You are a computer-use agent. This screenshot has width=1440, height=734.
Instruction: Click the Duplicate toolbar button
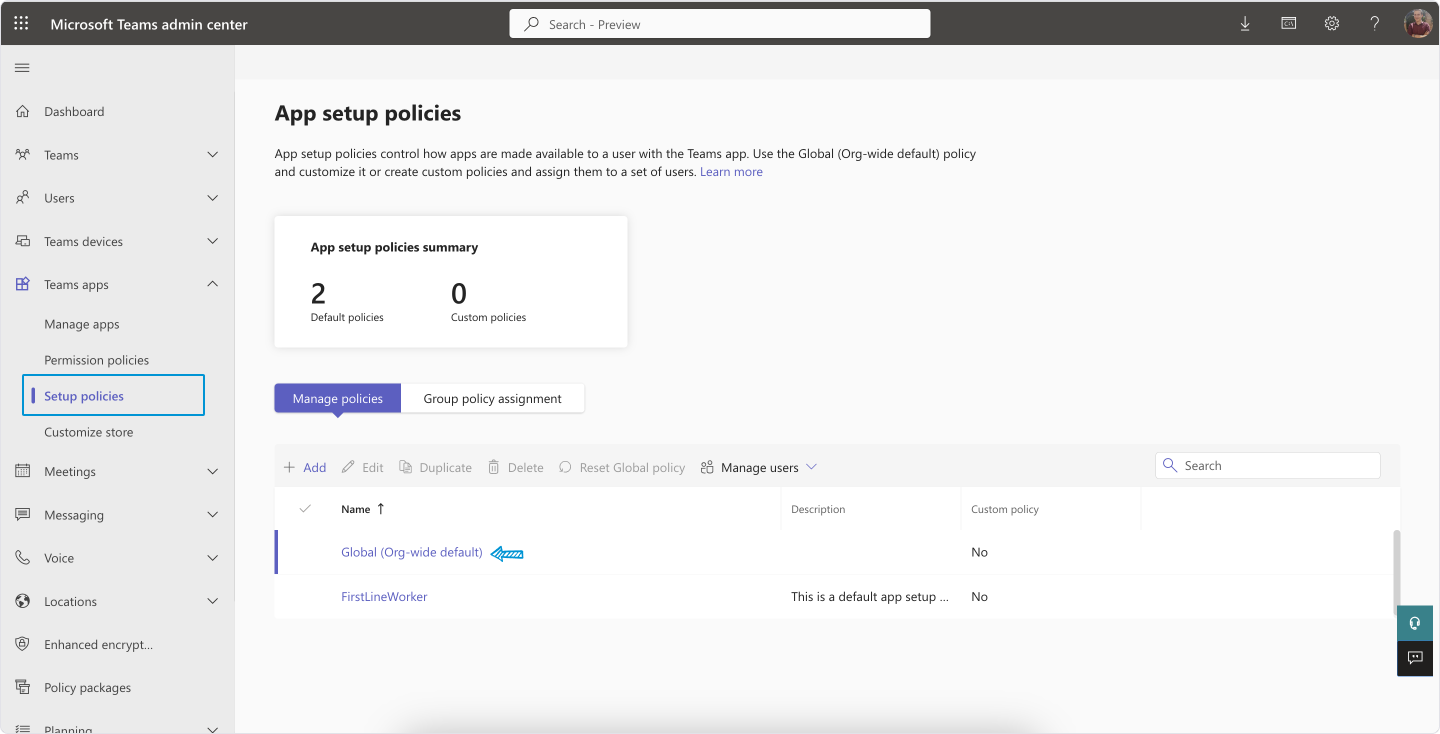coord(435,467)
